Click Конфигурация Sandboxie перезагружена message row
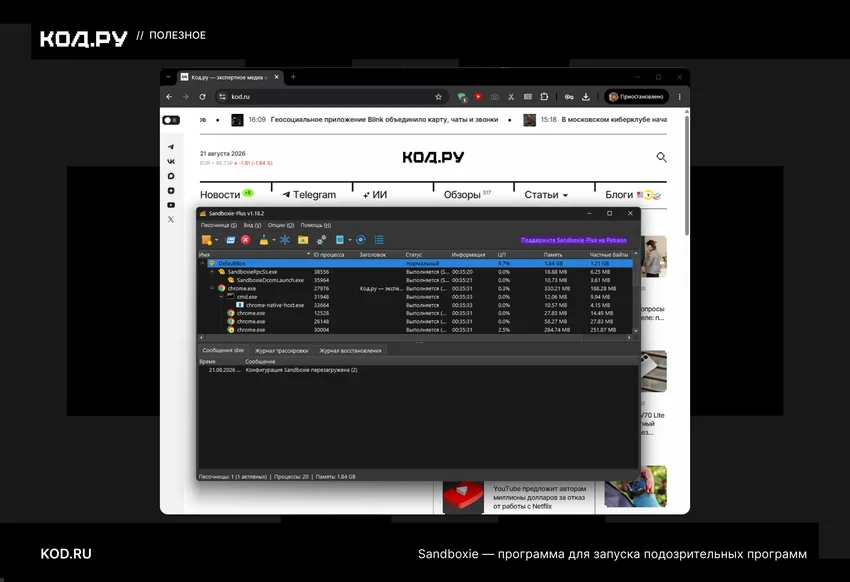The image size is (850, 582). click(x=417, y=370)
